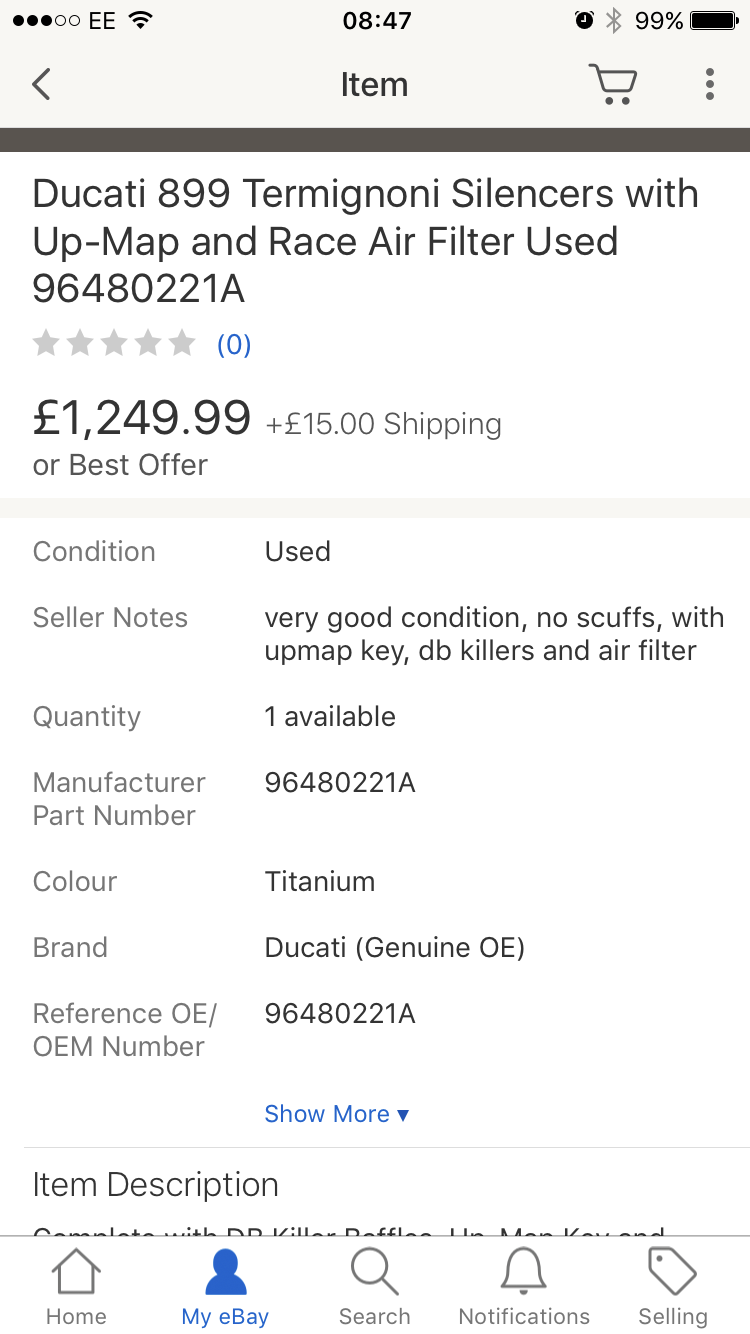Tap the Home house icon
Image resolution: width=750 pixels, height=1334 pixels.
76,1273
